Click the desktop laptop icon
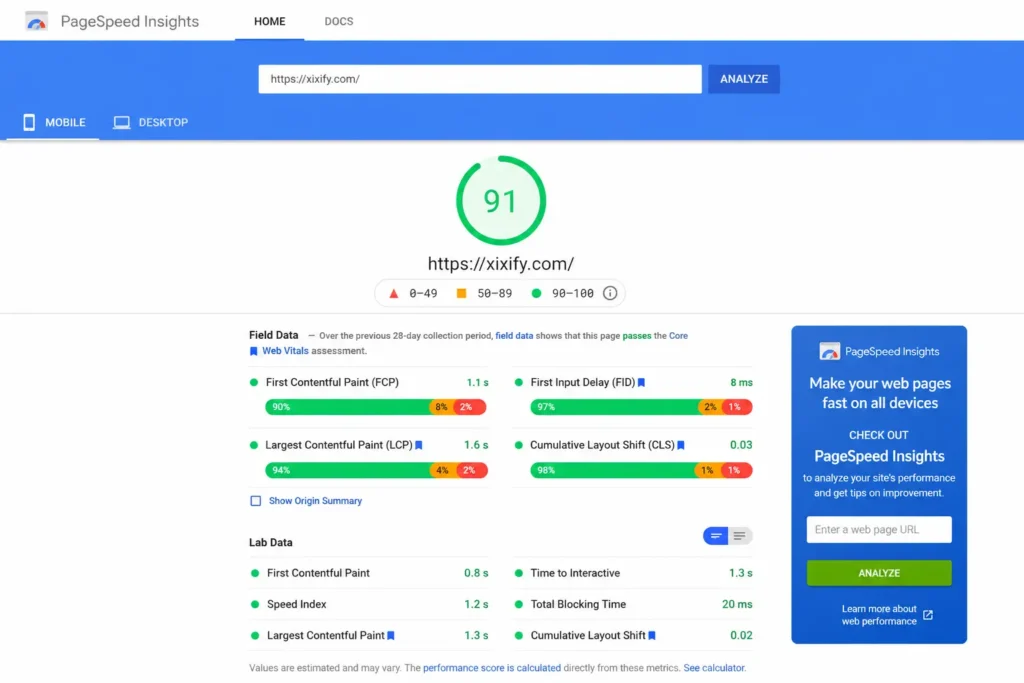 click(x=121, y=122)
